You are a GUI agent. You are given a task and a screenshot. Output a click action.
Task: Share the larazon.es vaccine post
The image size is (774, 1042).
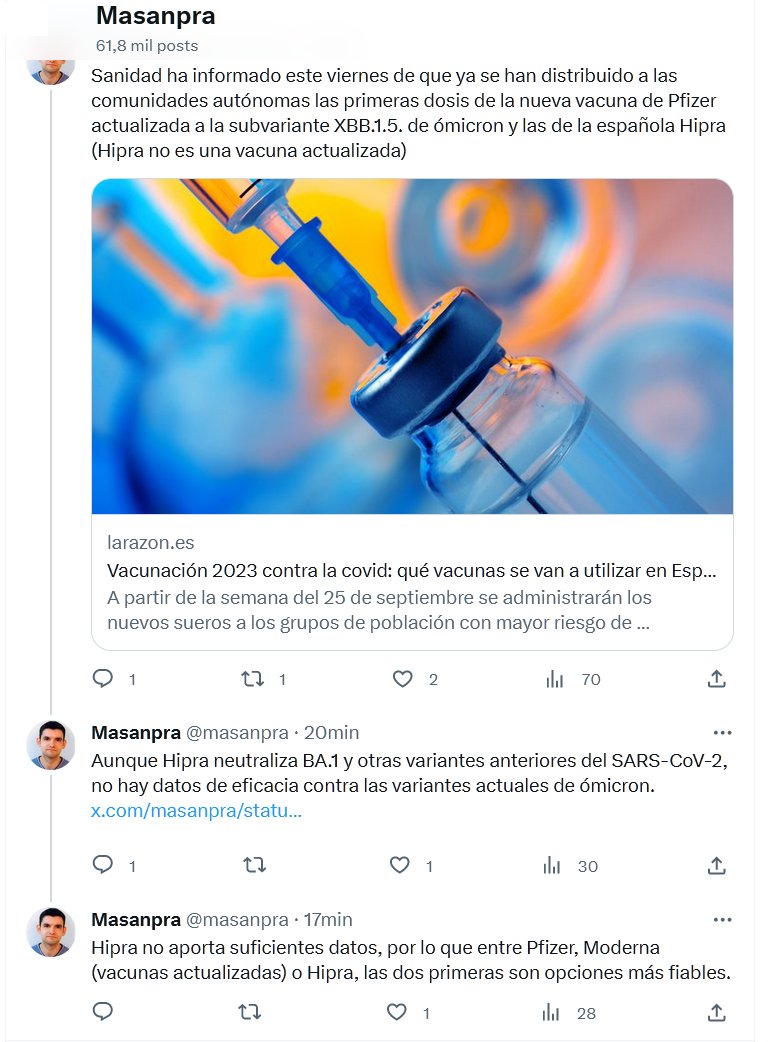(x=716, y=679)
